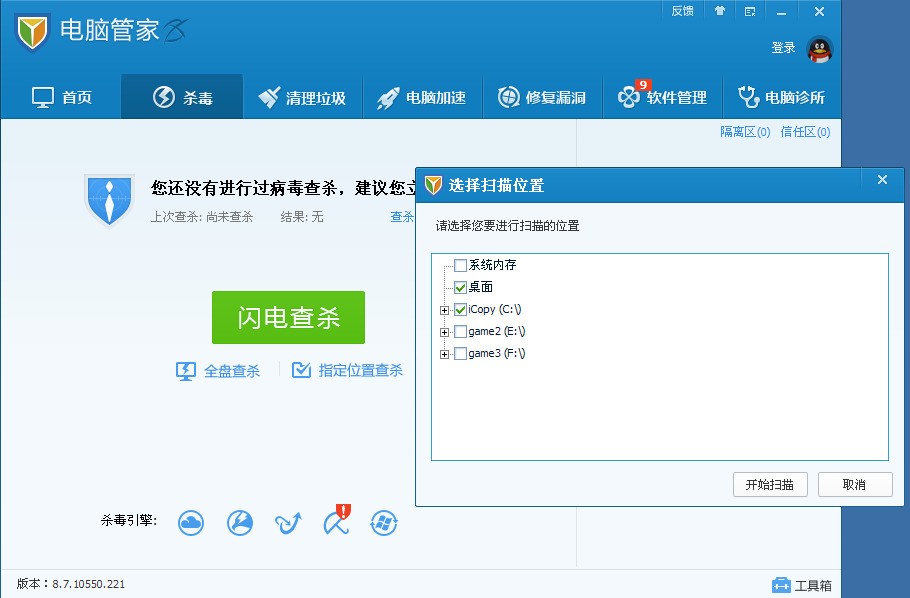Open the 电脑加速 tab
910x598 pixels.
pos(422,97)
